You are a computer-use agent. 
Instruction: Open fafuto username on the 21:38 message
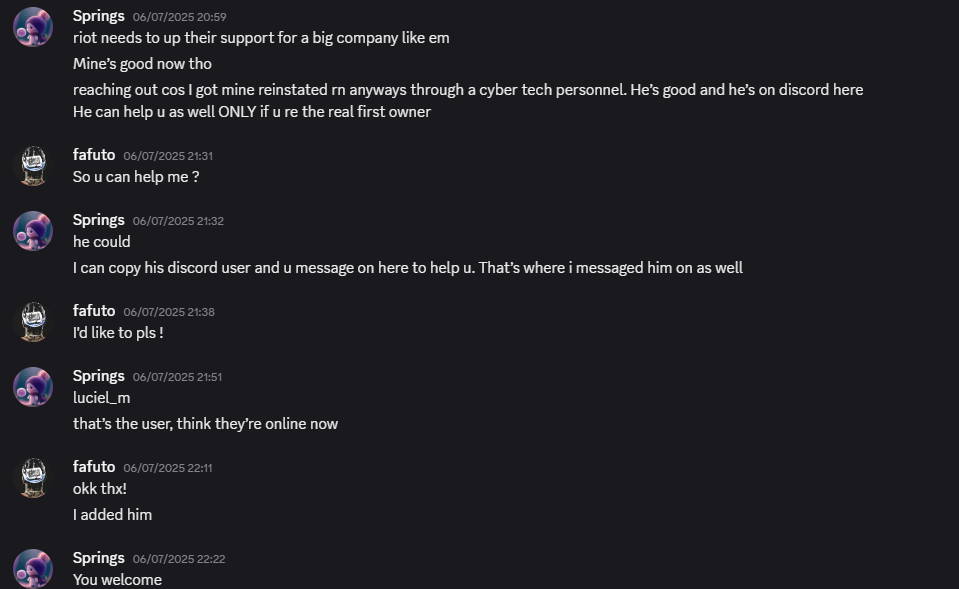coord(94,311)
